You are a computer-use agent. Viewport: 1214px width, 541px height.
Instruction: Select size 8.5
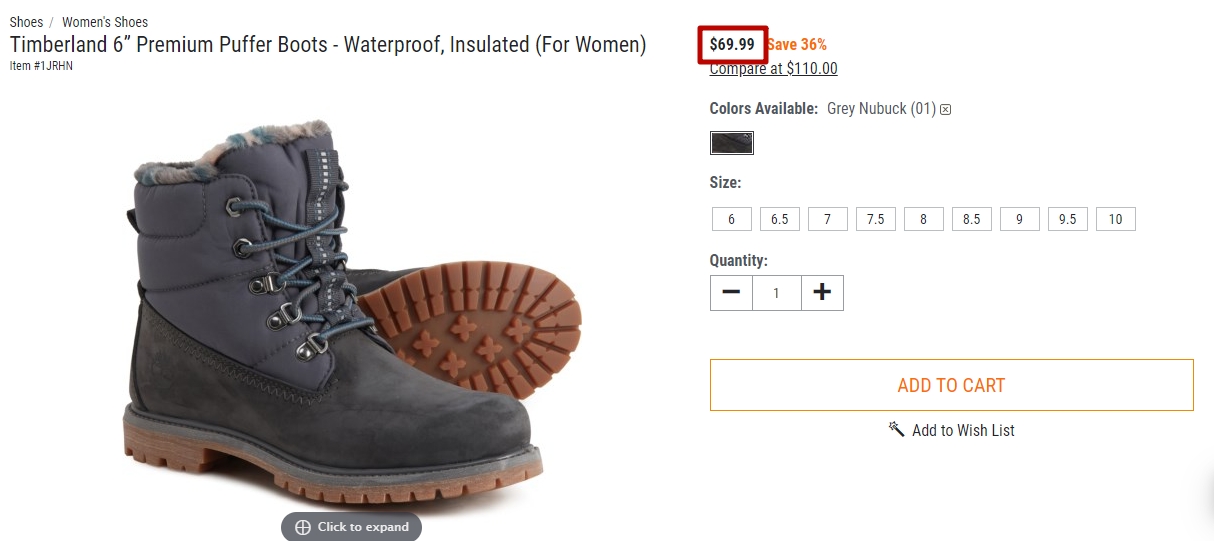[x=972, y=219]
